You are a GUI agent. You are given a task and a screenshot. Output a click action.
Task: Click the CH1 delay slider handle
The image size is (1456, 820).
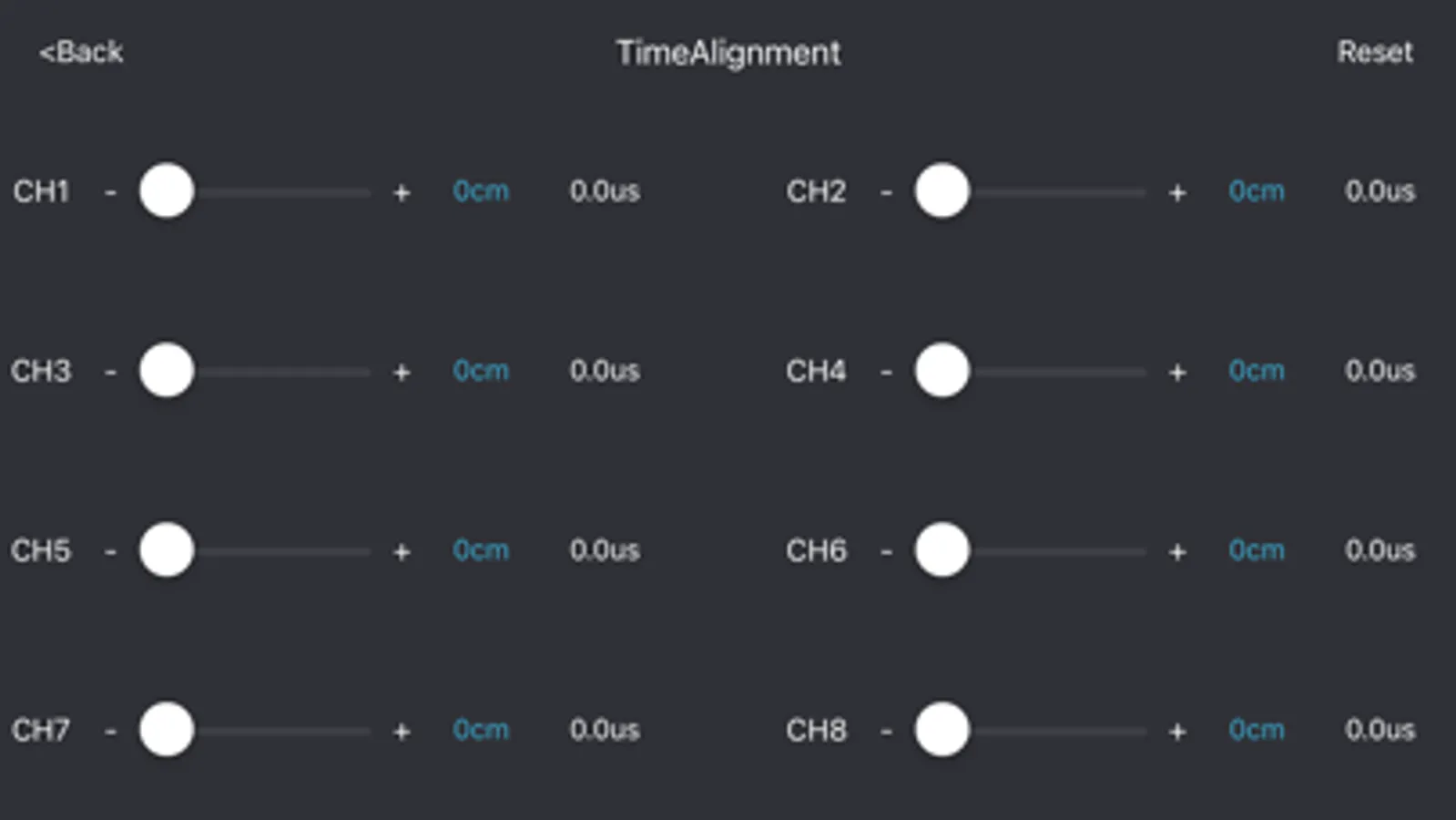point(167,191)
